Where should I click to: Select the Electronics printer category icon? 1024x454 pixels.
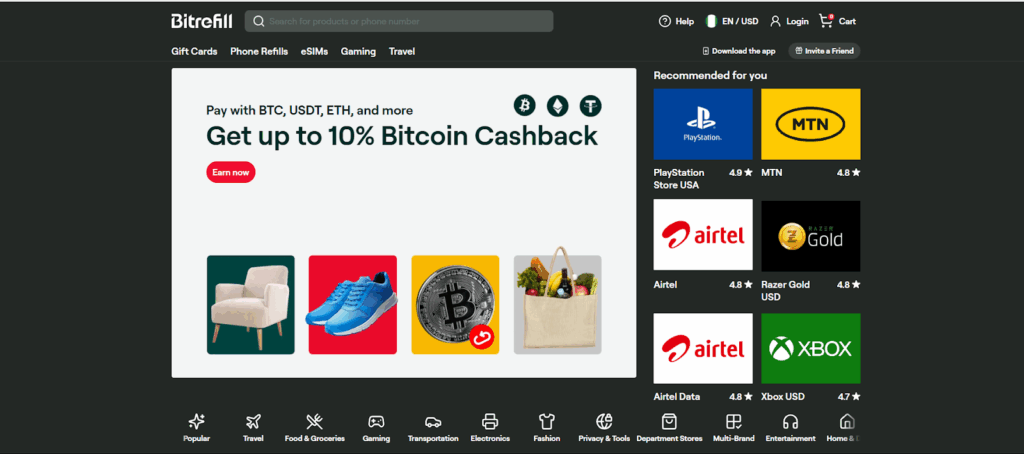490,421
